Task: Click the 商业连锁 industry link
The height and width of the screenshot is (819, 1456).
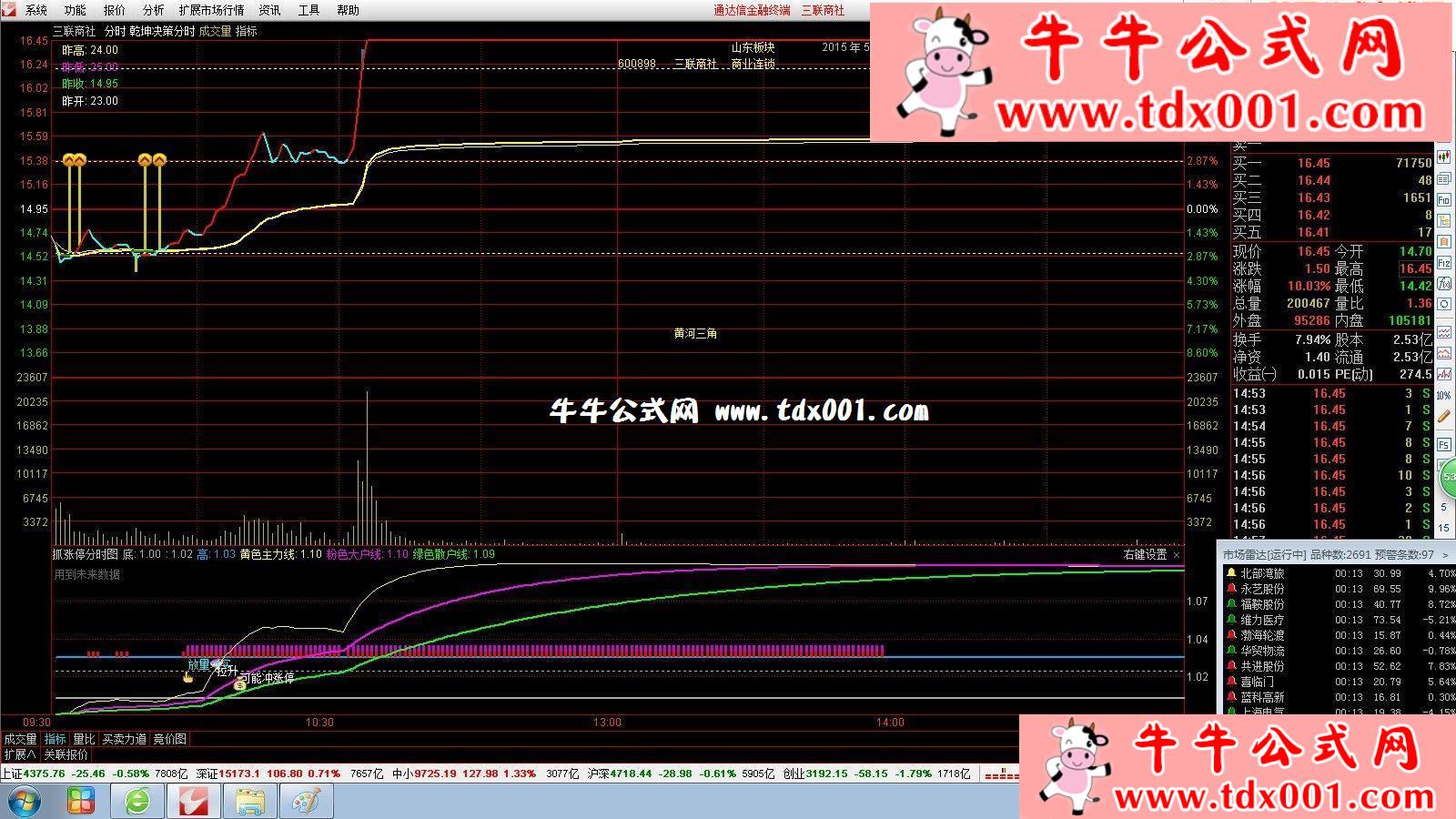Action: click(753, 64)
